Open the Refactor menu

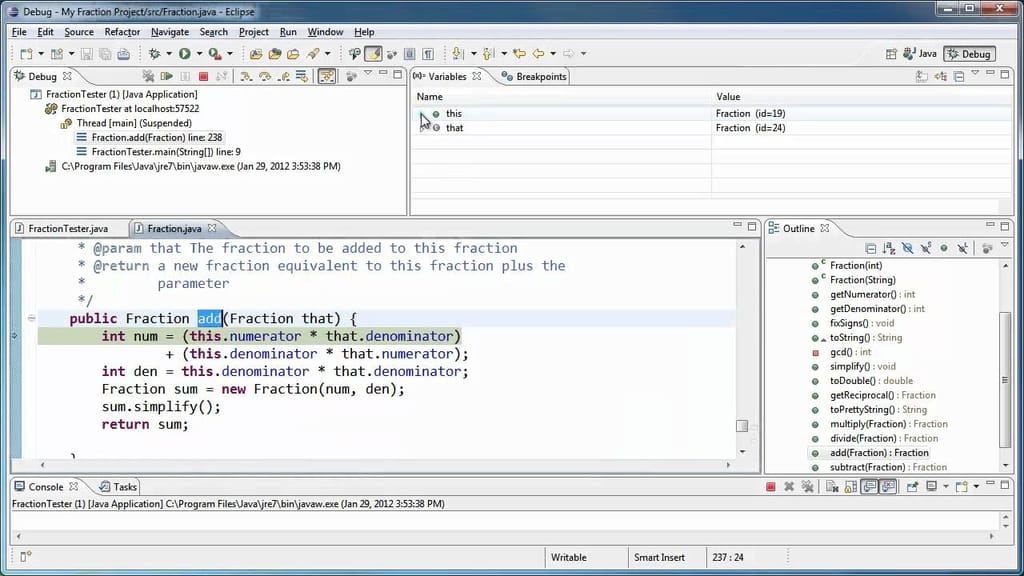[121, 31]
